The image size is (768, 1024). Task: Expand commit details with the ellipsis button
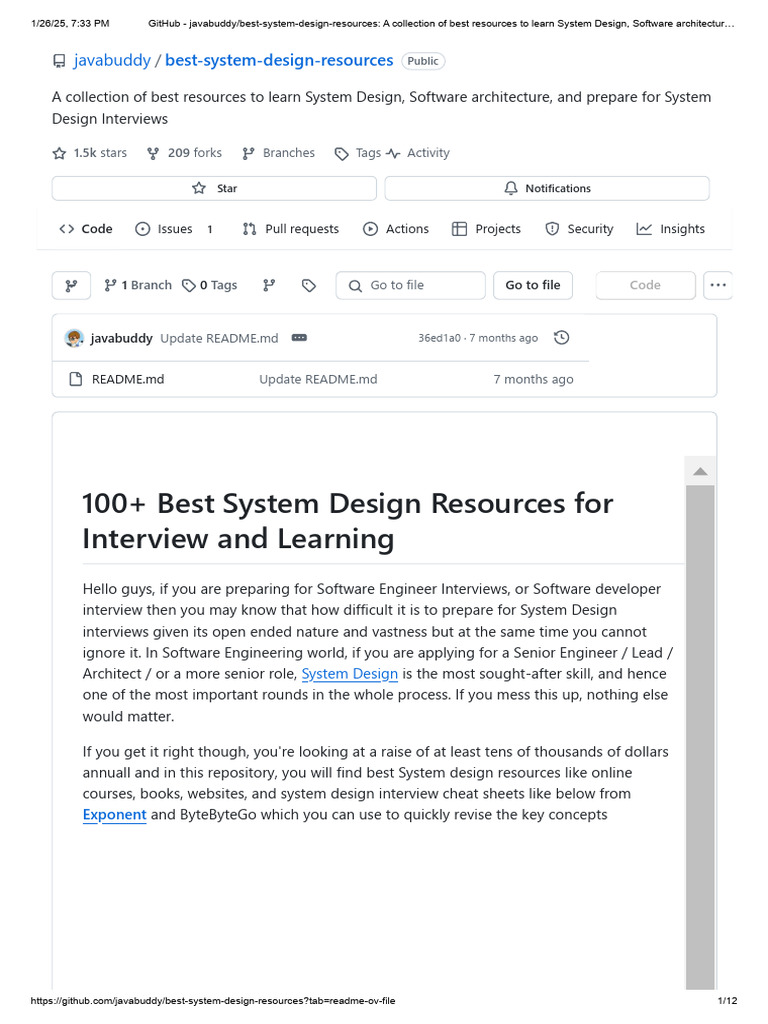click(299, 338)
